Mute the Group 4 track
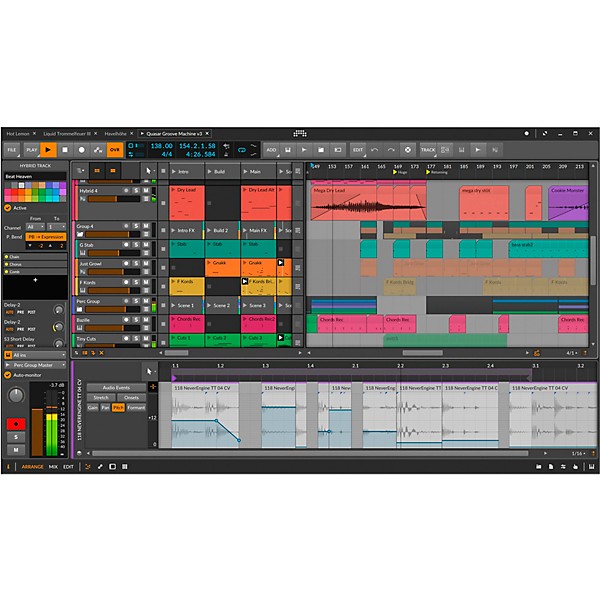Screen dimensions: 600x600 point(146,227)
